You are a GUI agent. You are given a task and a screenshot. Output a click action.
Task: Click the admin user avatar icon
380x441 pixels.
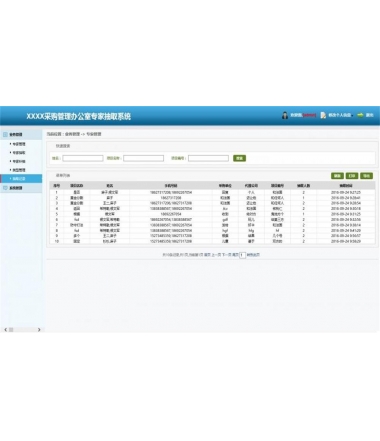point(285,115)
